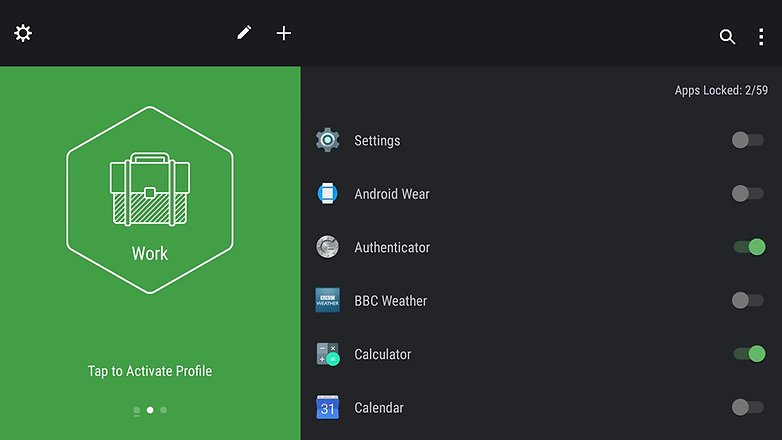Screen dimensions: 782x440
Task: Open search with the magnifier icon
Action: pos(727,36)
